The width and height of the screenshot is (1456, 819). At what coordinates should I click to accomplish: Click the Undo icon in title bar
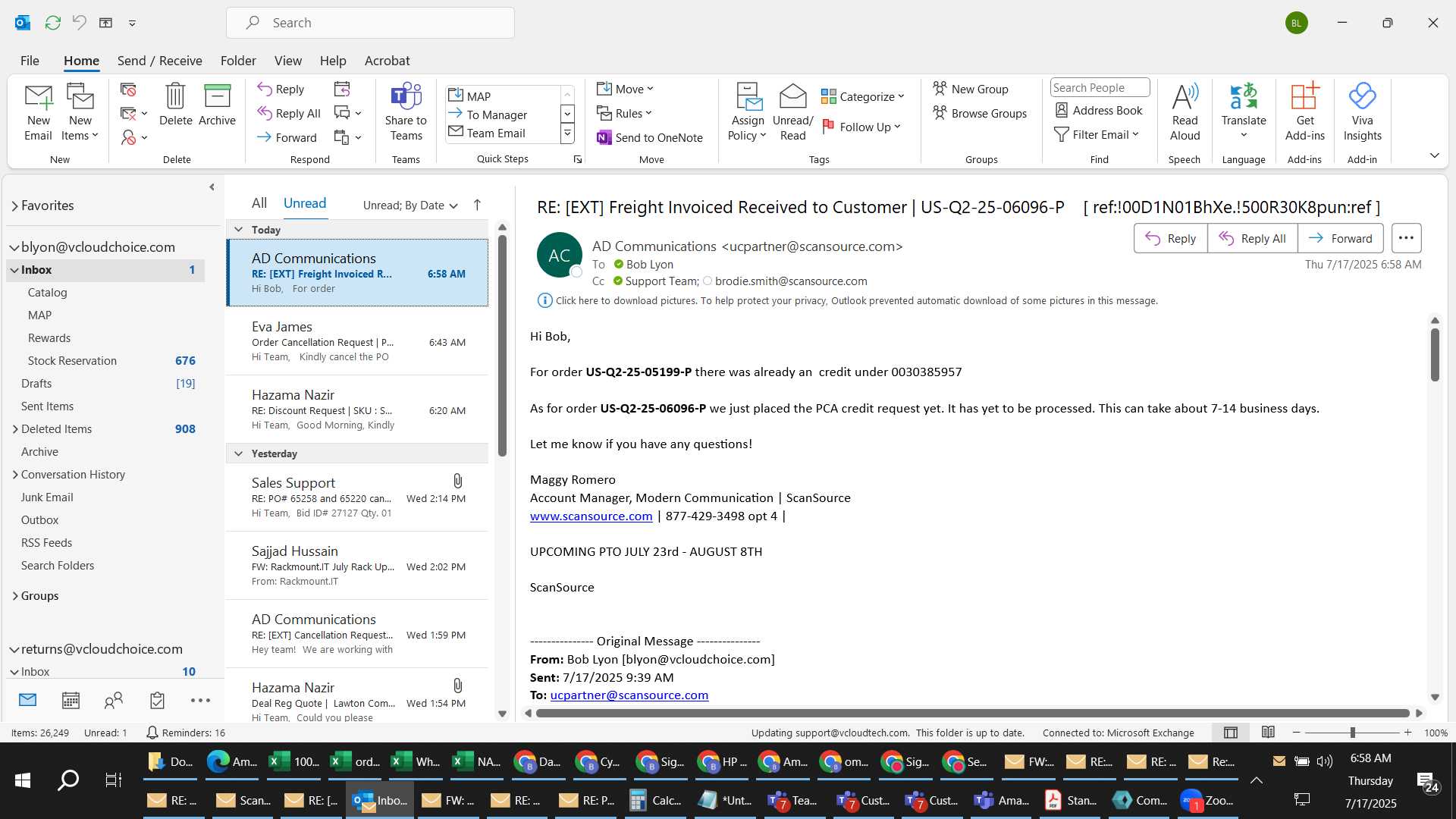coord(79,23)
